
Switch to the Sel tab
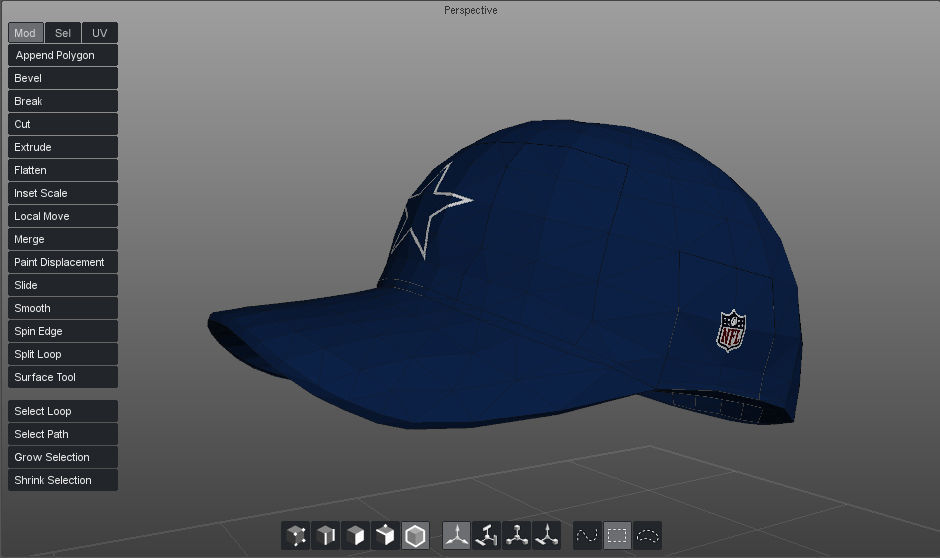[x=63, y=33]
